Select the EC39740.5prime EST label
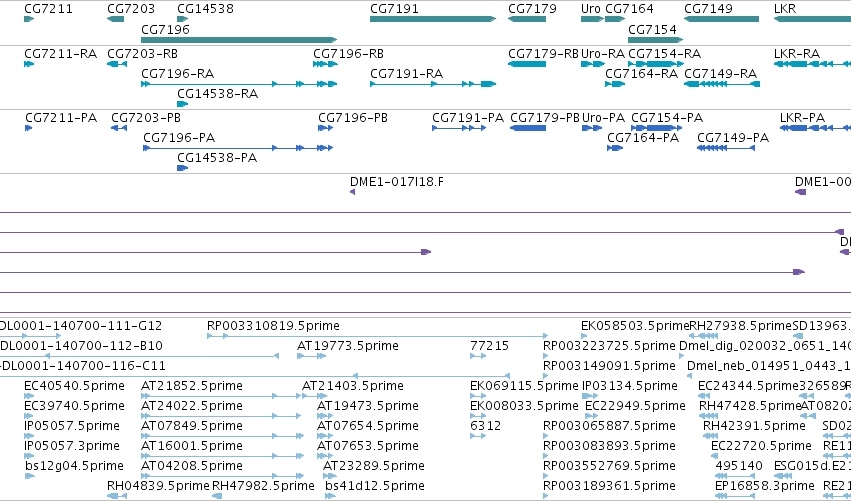Screen dimensions: 851x501 coord(74,406)
